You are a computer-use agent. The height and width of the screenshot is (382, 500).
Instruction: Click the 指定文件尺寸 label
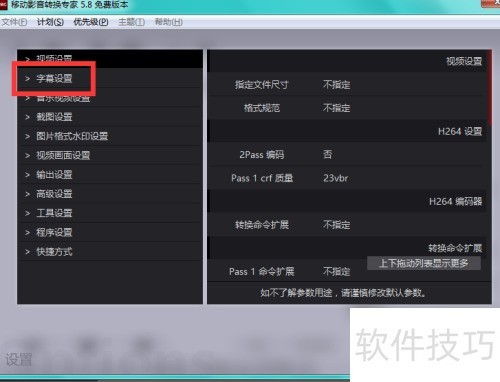point(262,85)
